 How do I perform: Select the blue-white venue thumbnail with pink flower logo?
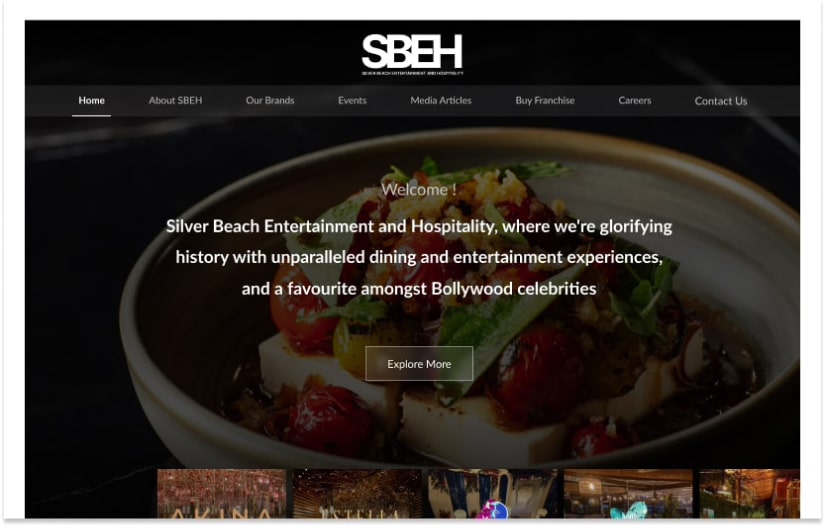(x=493, y=493)
